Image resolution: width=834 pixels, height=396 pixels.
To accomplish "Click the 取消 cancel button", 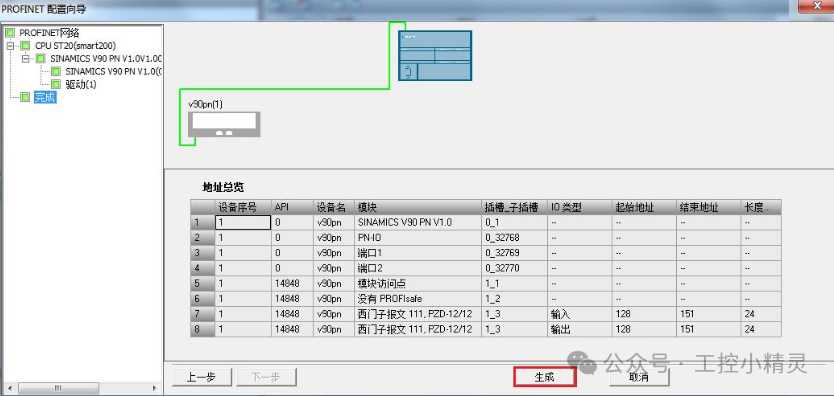I will (x=639, y=377).
